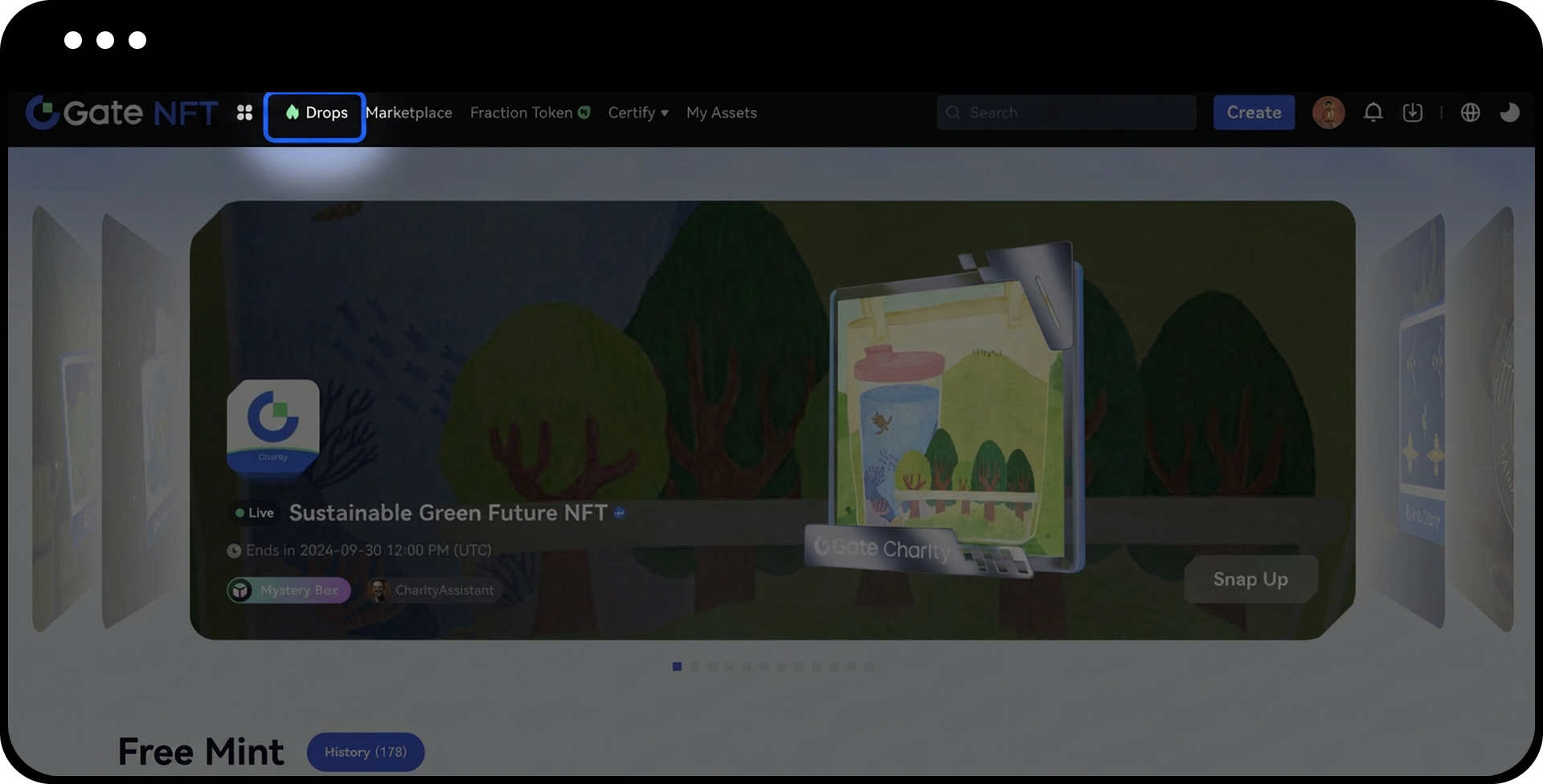Select the first carousel indicator dot
This screenshot has height=784, width=1543.
[677, 667]
